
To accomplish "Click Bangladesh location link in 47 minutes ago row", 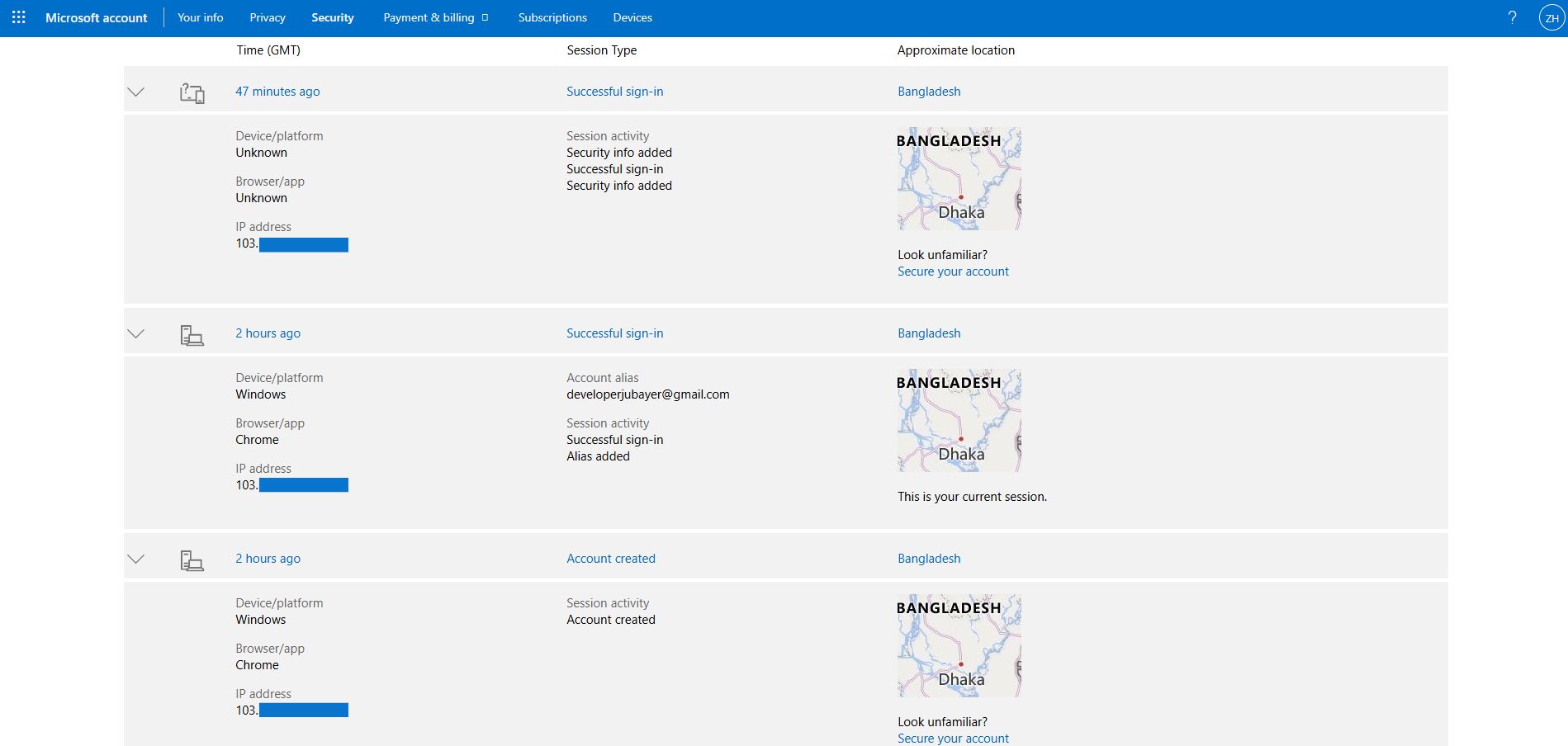I will [929, 92].
